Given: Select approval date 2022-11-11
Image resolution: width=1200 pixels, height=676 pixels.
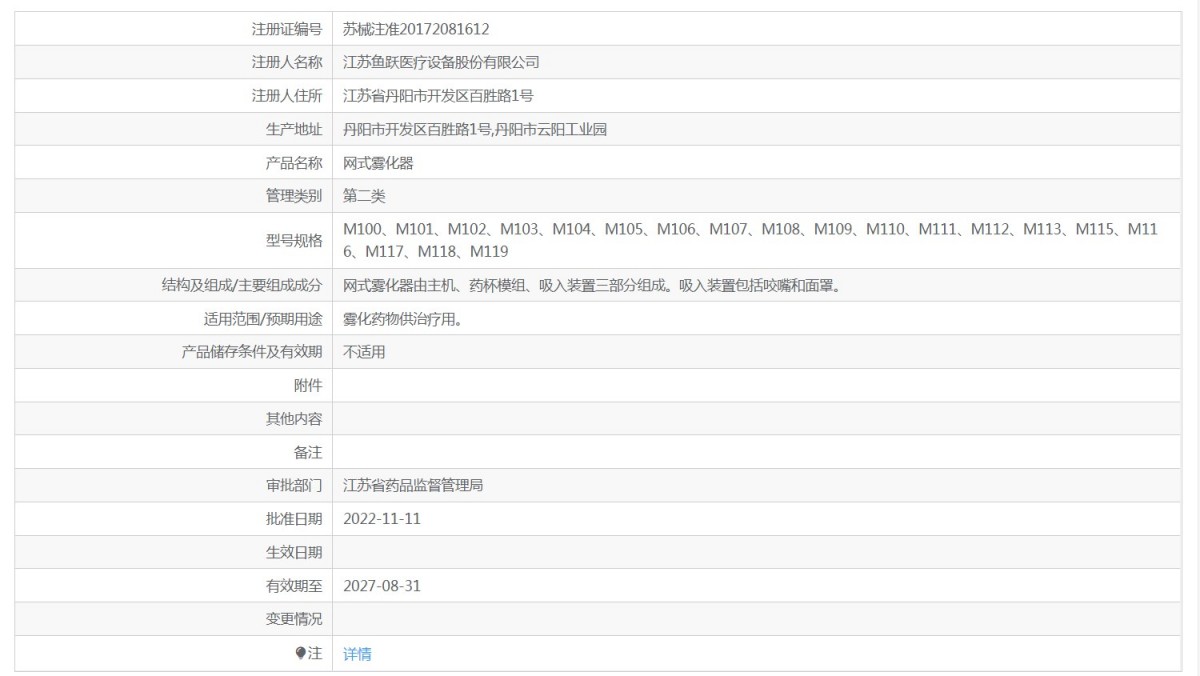Looking at the screenshot, I should (382, 519).
